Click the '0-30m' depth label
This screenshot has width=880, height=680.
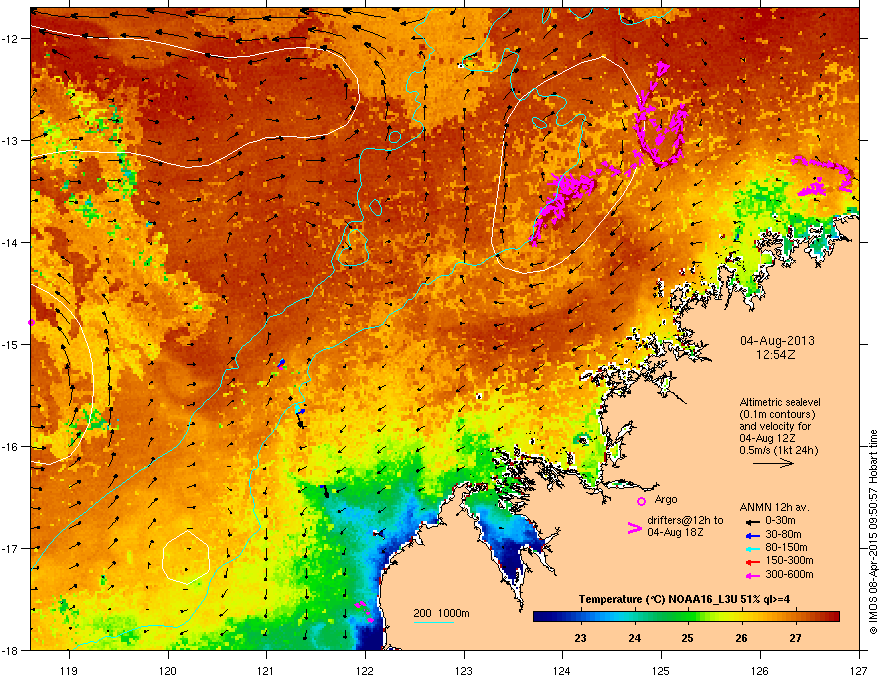(780, 521)
